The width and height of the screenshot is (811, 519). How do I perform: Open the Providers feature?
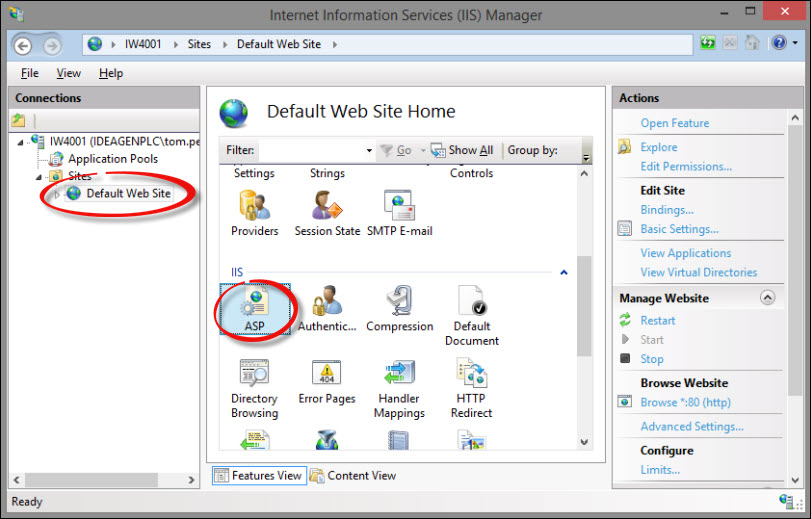pyautogui.click(x=254, y=213)
